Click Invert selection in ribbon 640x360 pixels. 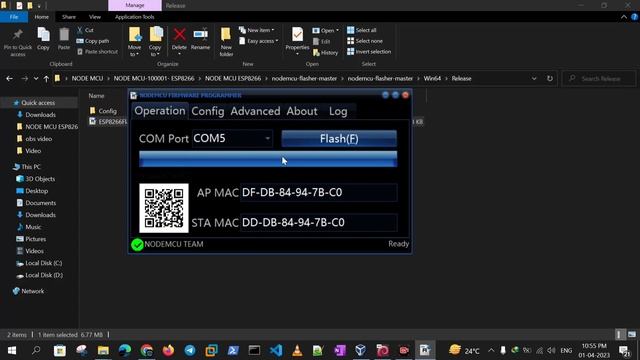coord(369,52)
